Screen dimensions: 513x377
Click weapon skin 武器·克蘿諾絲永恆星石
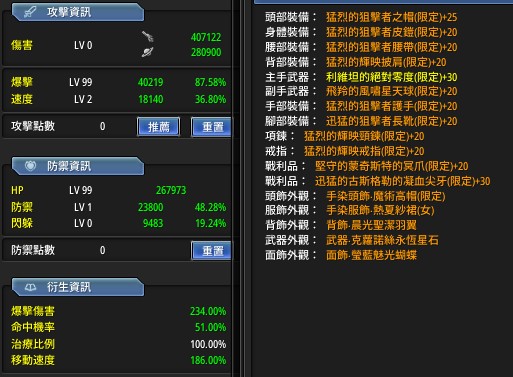[x=382, y=240]
